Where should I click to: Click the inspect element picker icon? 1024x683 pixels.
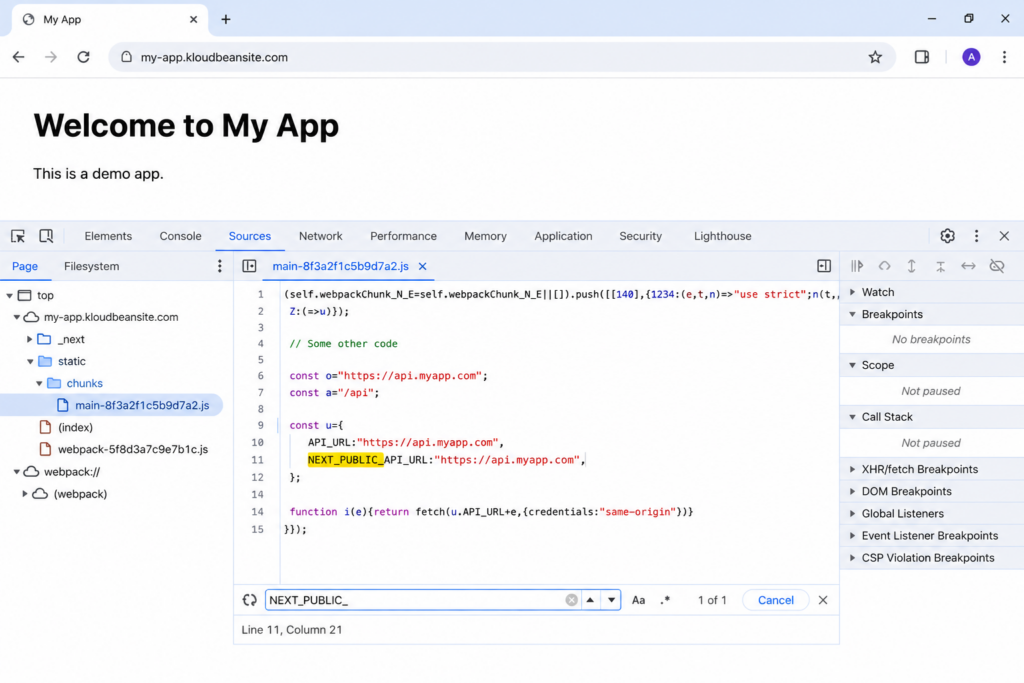(x=18, y=236)
